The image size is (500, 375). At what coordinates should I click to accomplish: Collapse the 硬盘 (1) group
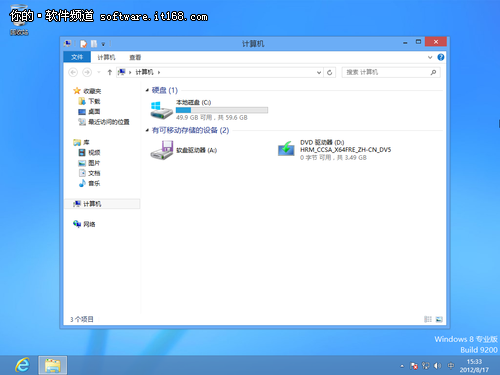coord(147,90)
